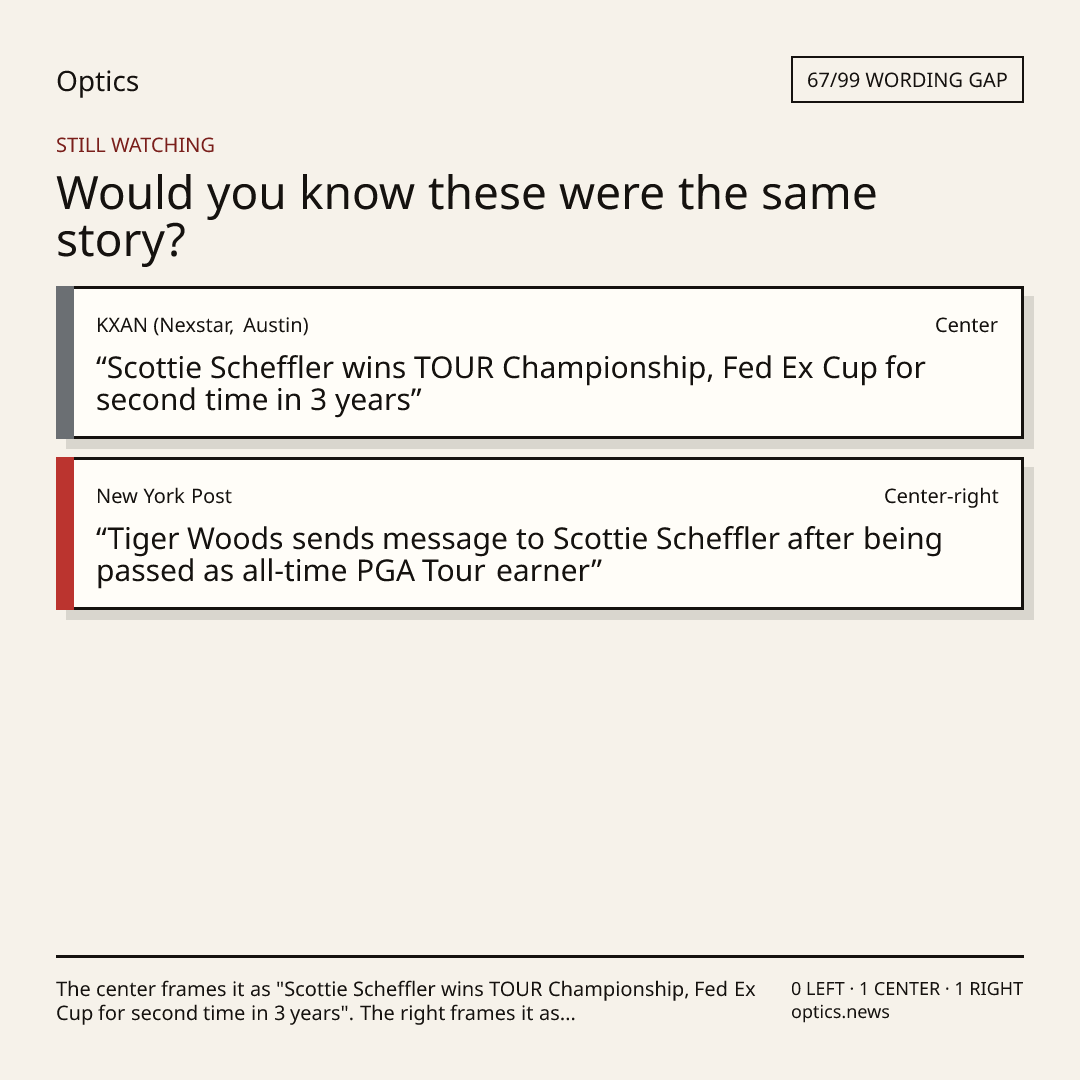Click the Optics logo text
The width and height of the screenshot is (1080, 1080).
click(97, 81)
